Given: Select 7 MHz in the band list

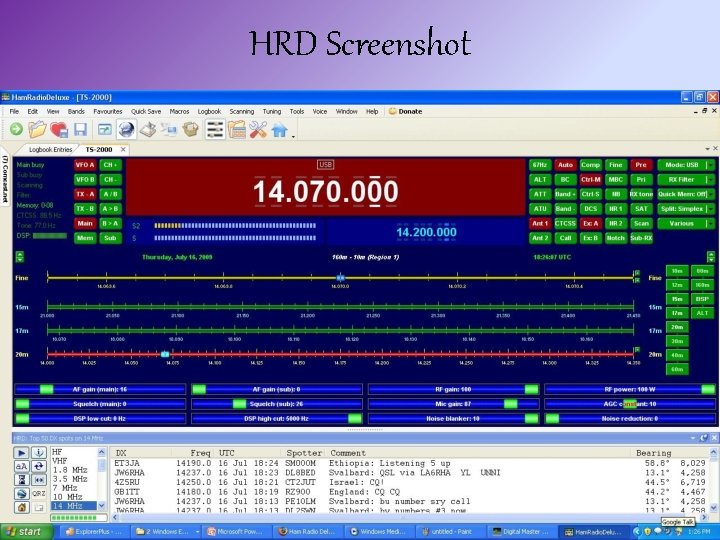Looking at the screenshot, I should (65, 488).
